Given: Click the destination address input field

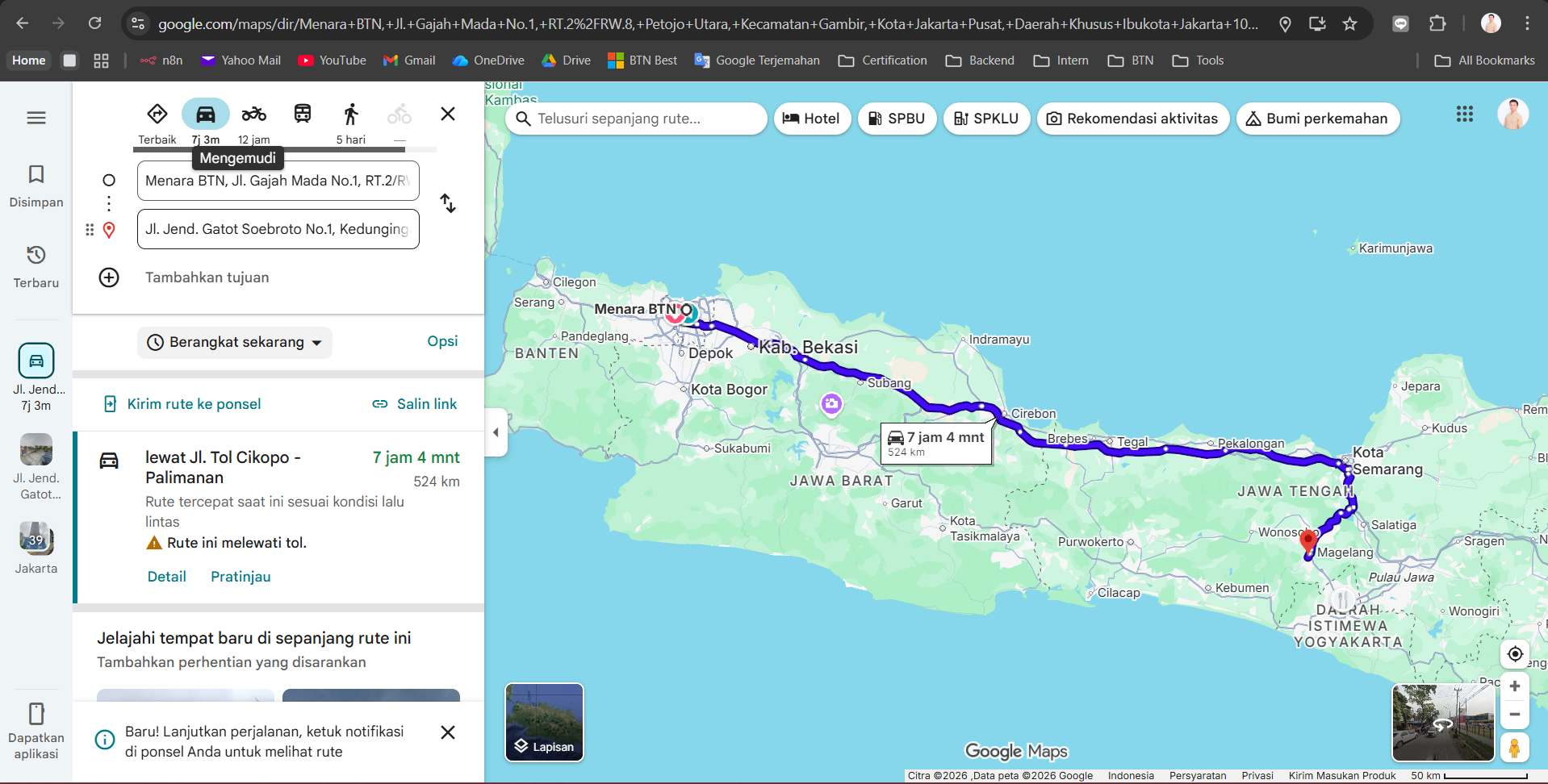Looking at the screenshot, I should (x=278, y=229).
